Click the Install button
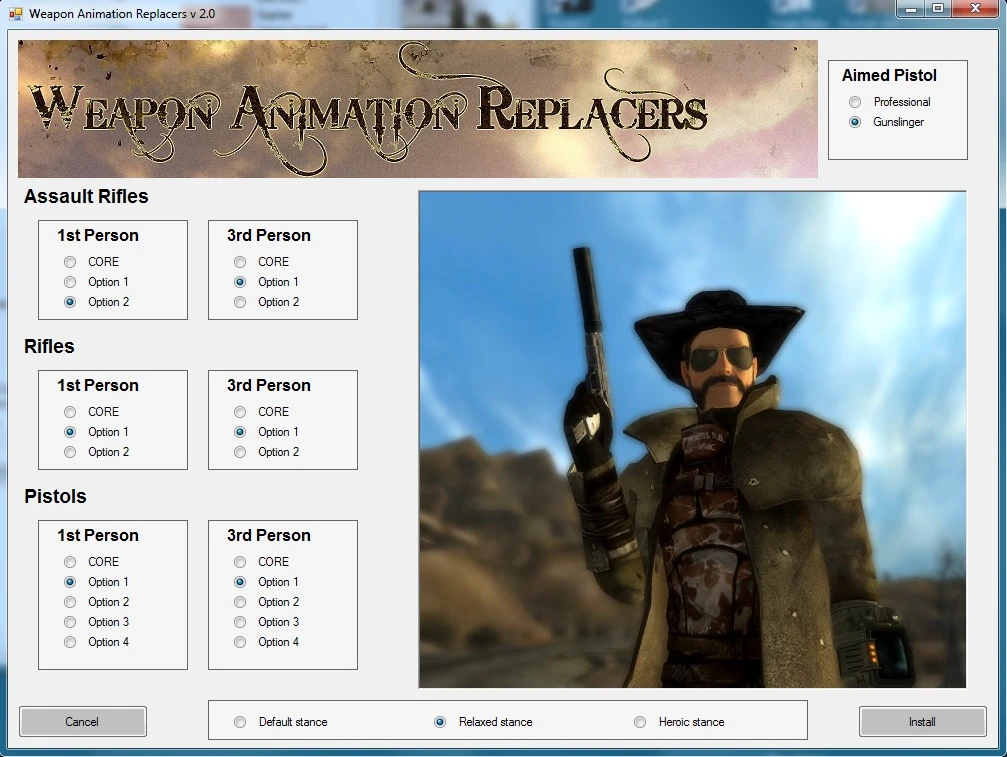 coord(922,722)
